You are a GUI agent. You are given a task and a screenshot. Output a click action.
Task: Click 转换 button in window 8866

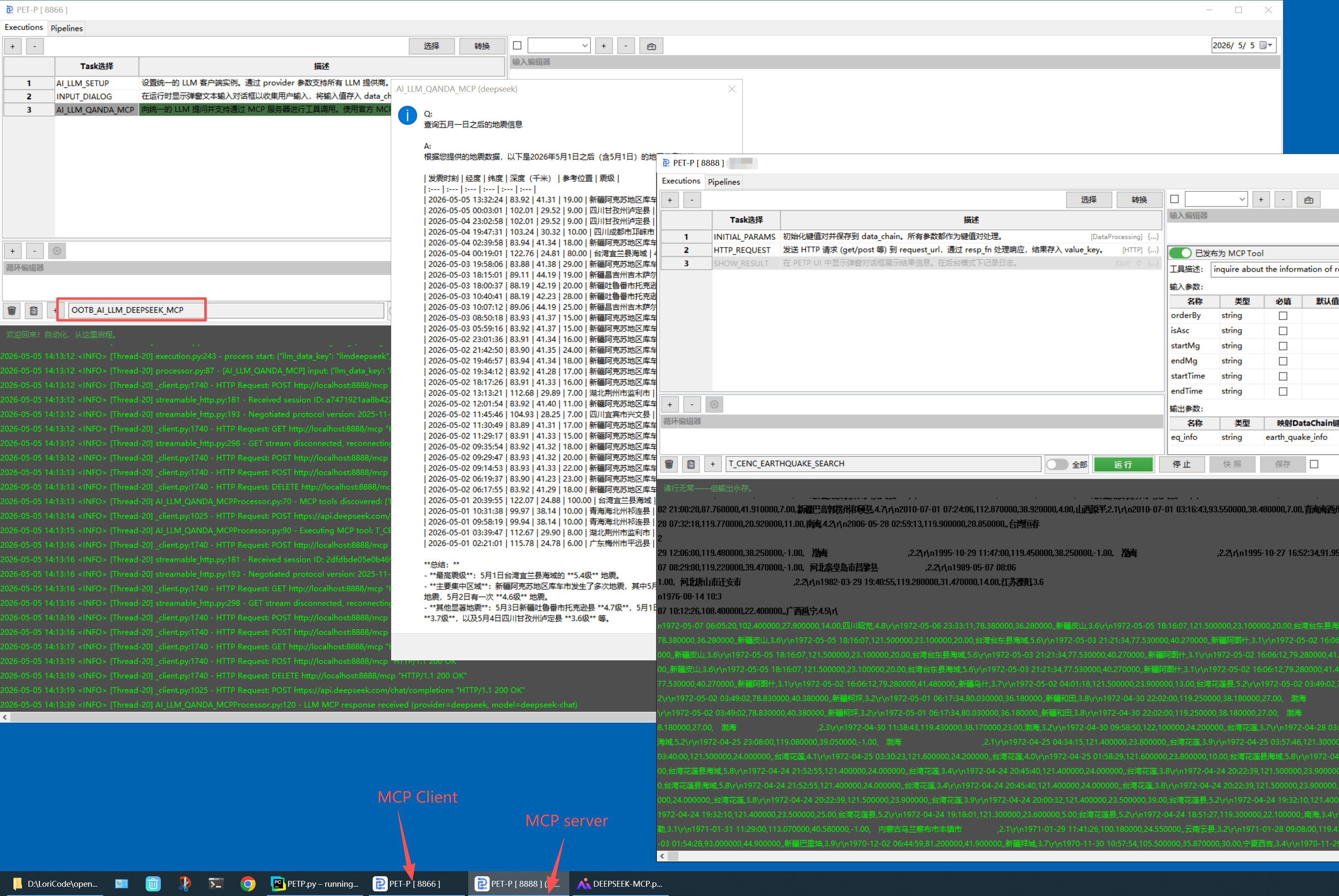tap(482, 46)
